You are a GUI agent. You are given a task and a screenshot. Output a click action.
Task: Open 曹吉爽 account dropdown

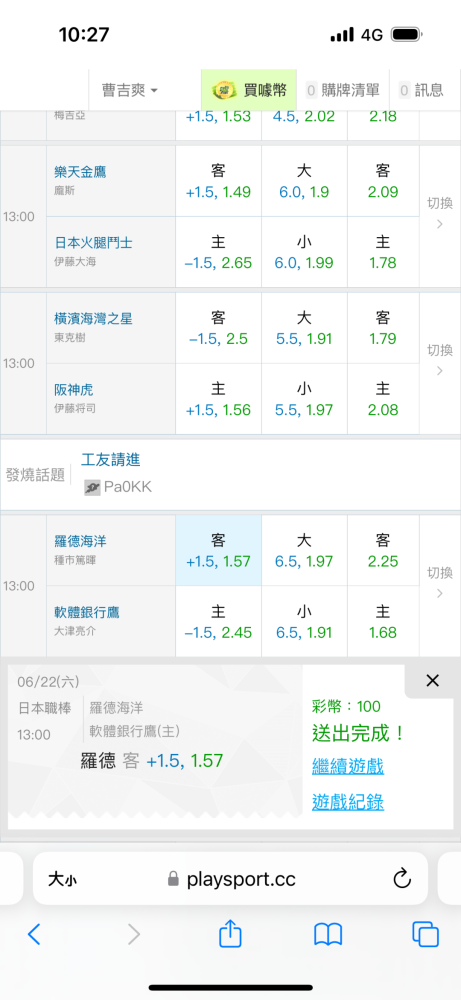click(129, 90)
